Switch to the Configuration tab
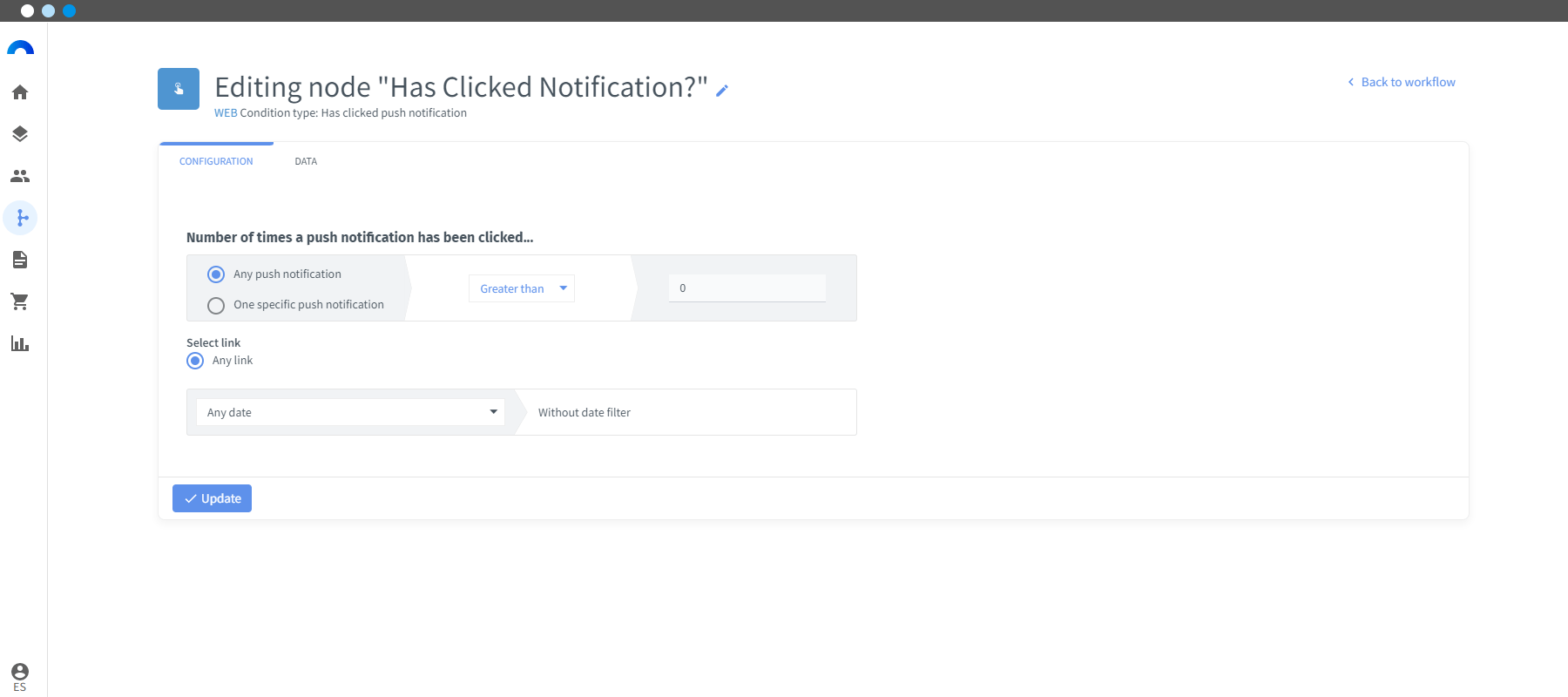Viewport: 1568px width, 697px height. point(216,161)
